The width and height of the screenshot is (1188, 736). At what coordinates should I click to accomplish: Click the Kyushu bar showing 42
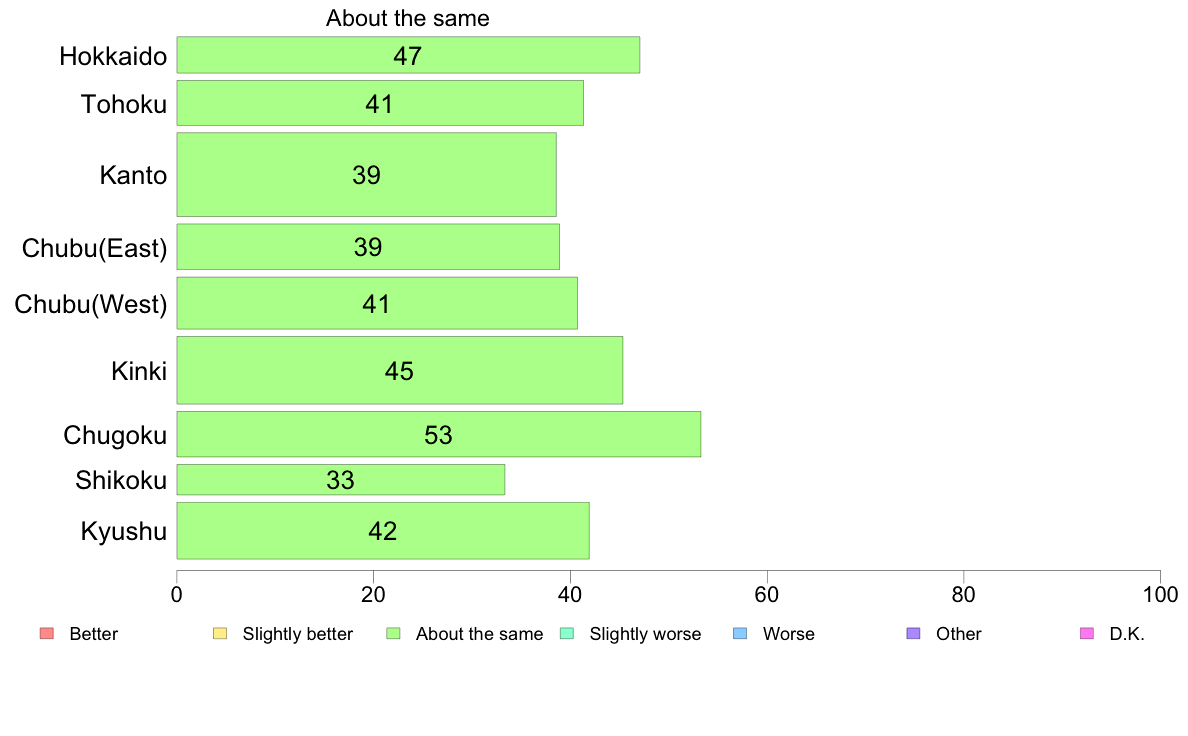pyautogui.click(x=383, y=531)
